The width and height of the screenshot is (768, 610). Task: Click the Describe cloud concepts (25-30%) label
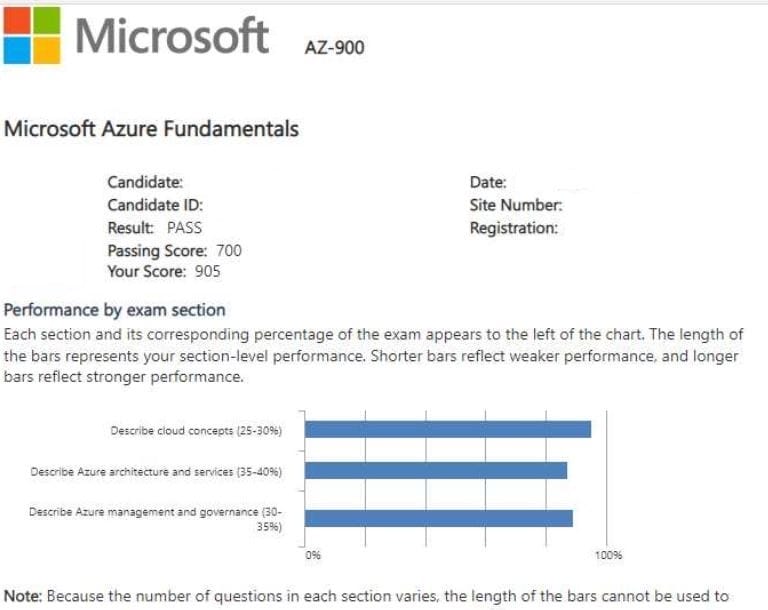coord(196,431)
